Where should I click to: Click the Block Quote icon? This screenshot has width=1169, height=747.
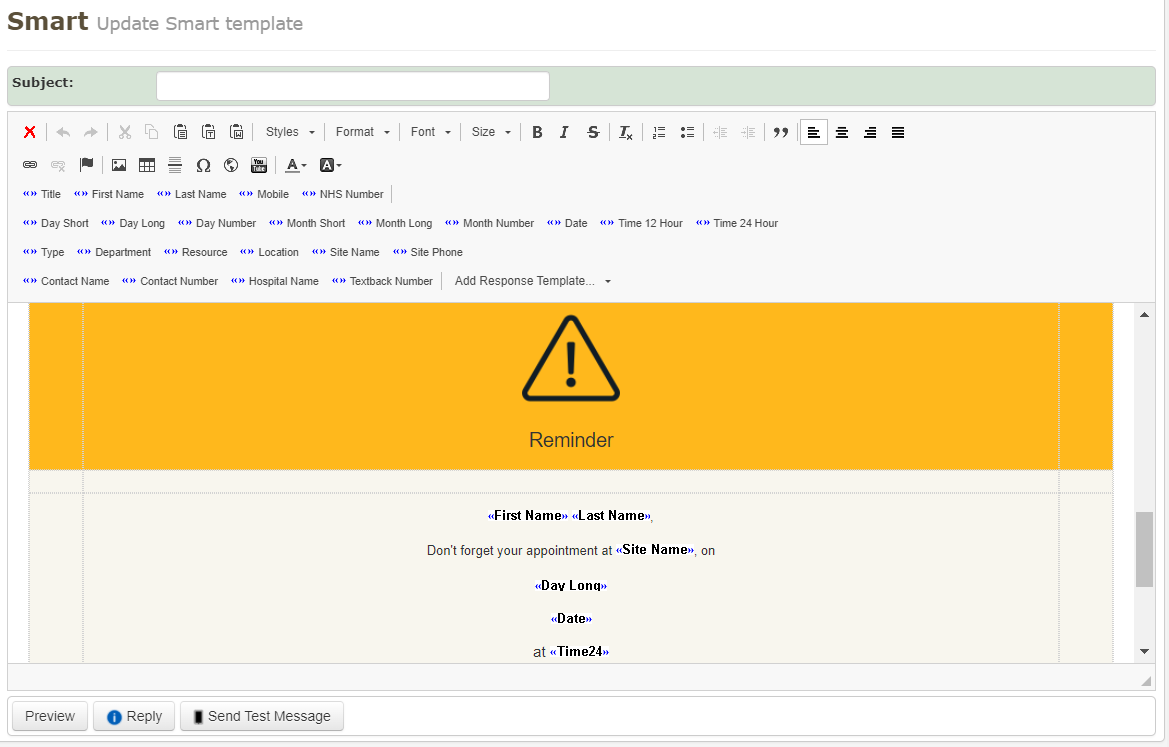(x=781, y=132)
